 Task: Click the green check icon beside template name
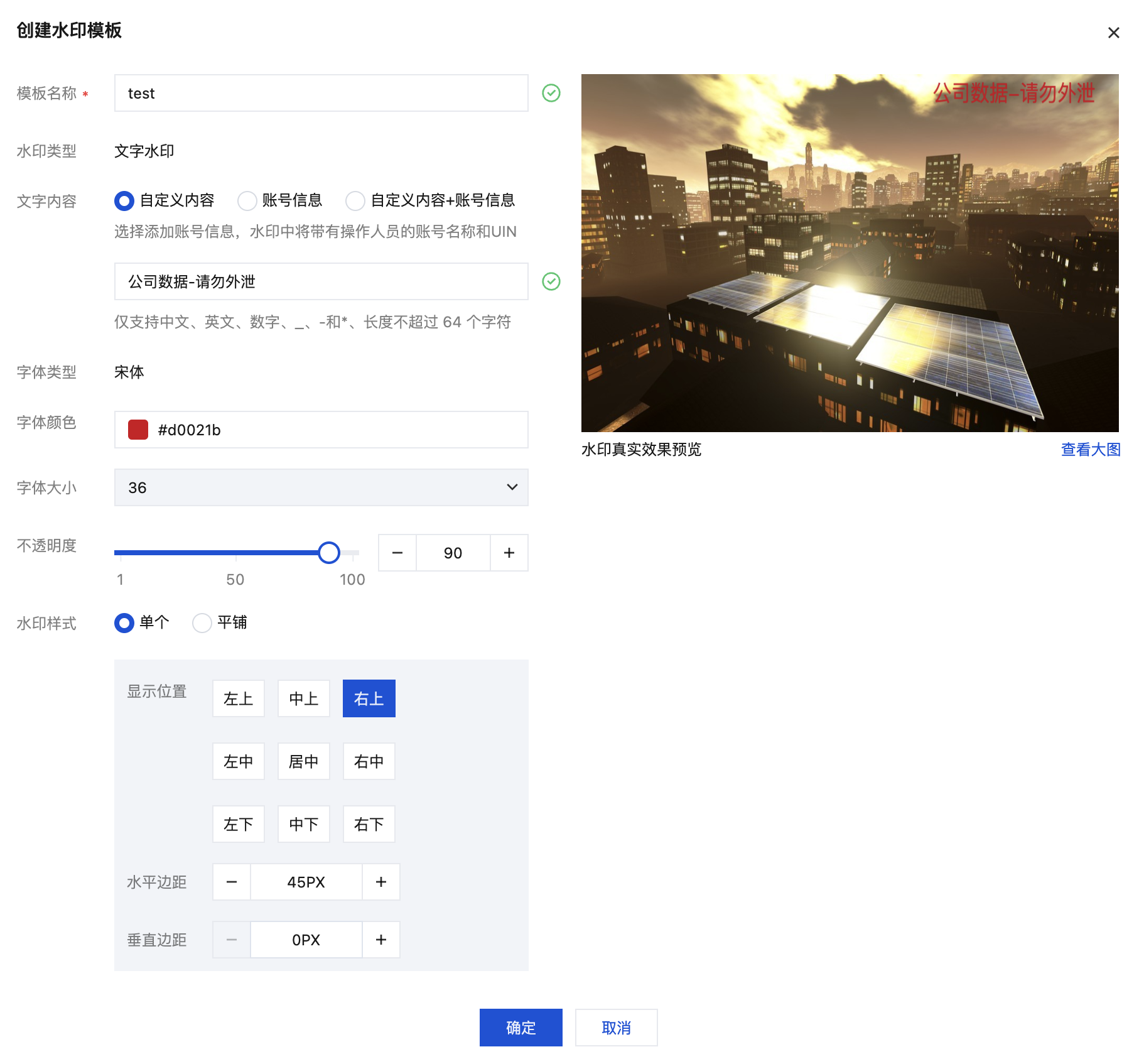click(551, 93)
